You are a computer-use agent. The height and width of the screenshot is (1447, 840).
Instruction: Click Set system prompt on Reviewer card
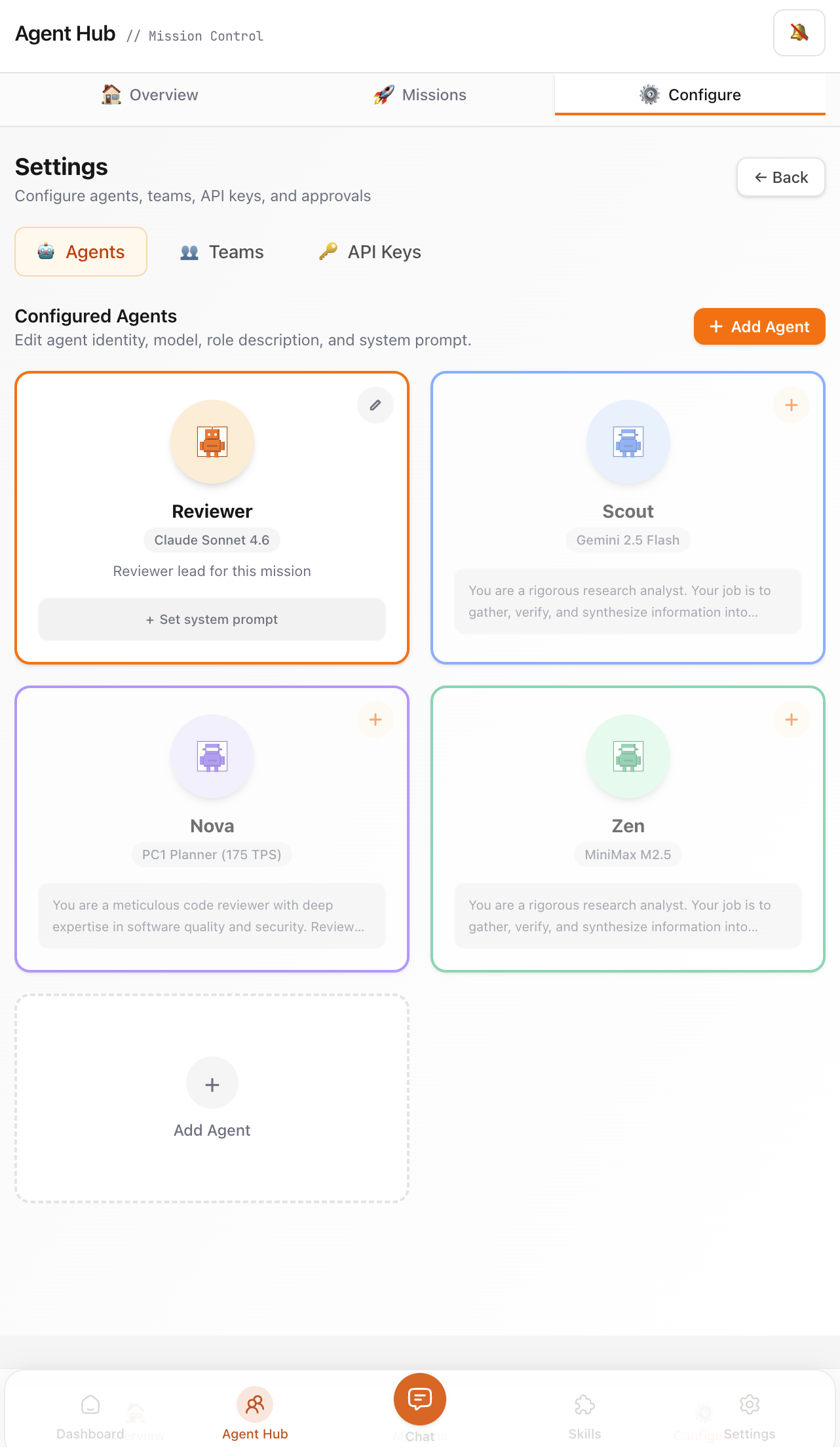pos(212,619)
